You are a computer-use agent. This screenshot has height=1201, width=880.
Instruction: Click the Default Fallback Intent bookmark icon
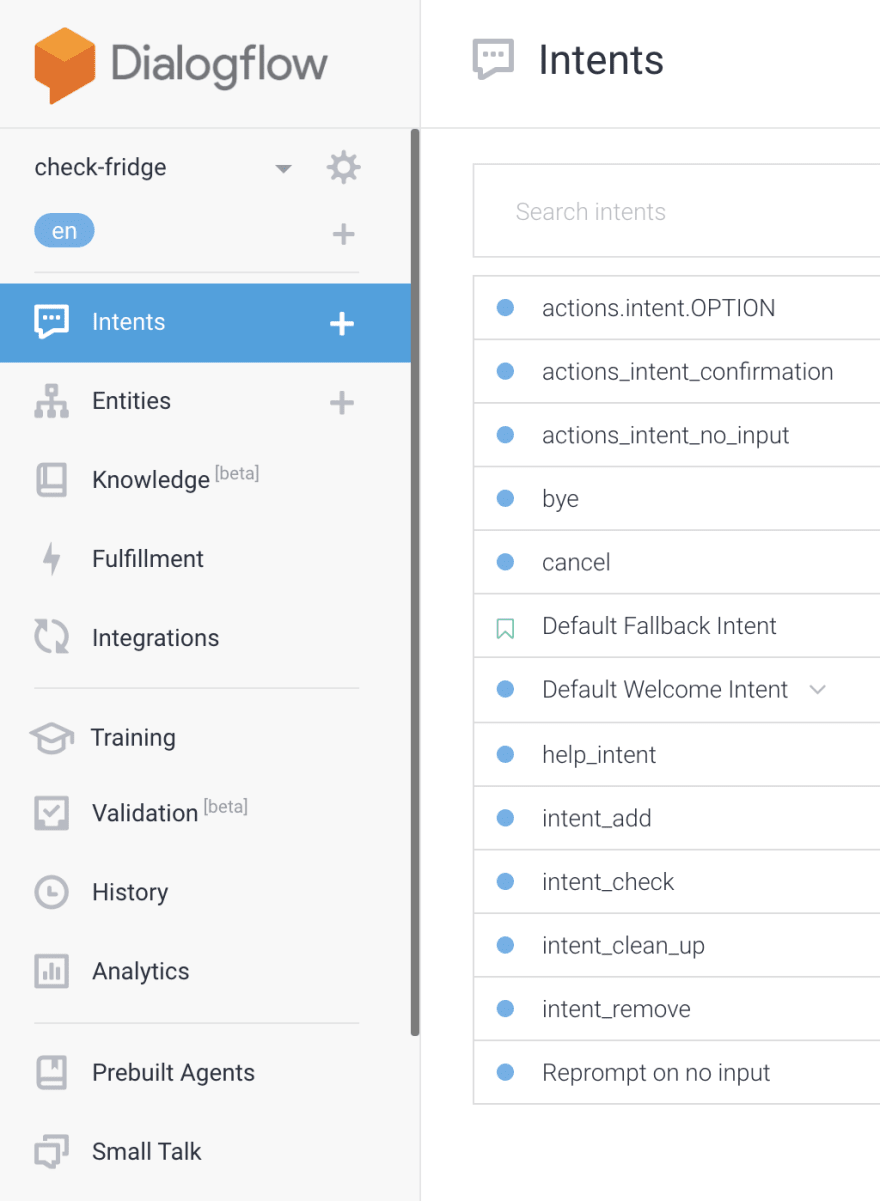click(505, 628)
